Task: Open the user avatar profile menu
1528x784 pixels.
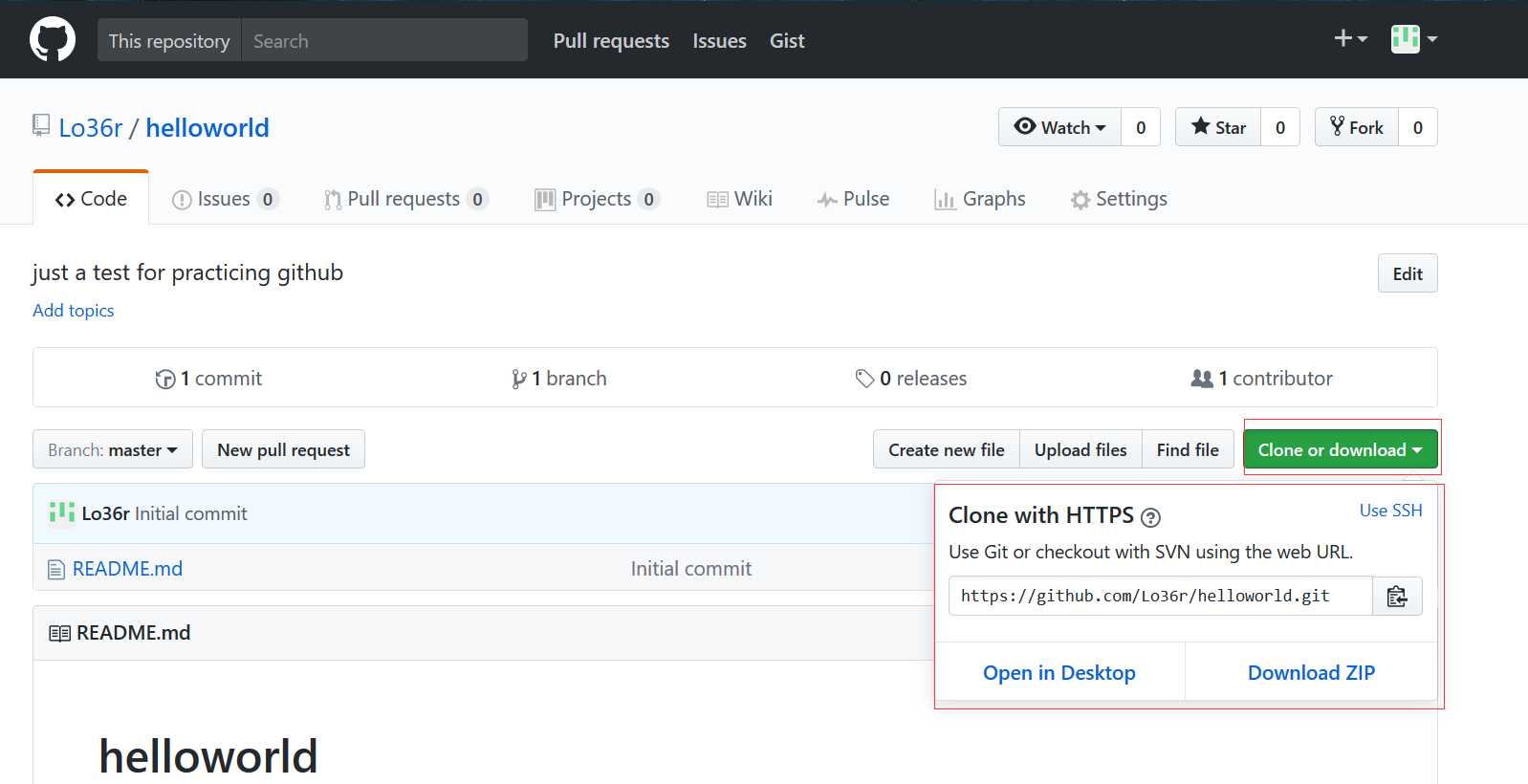Action: pos(1414,39)
